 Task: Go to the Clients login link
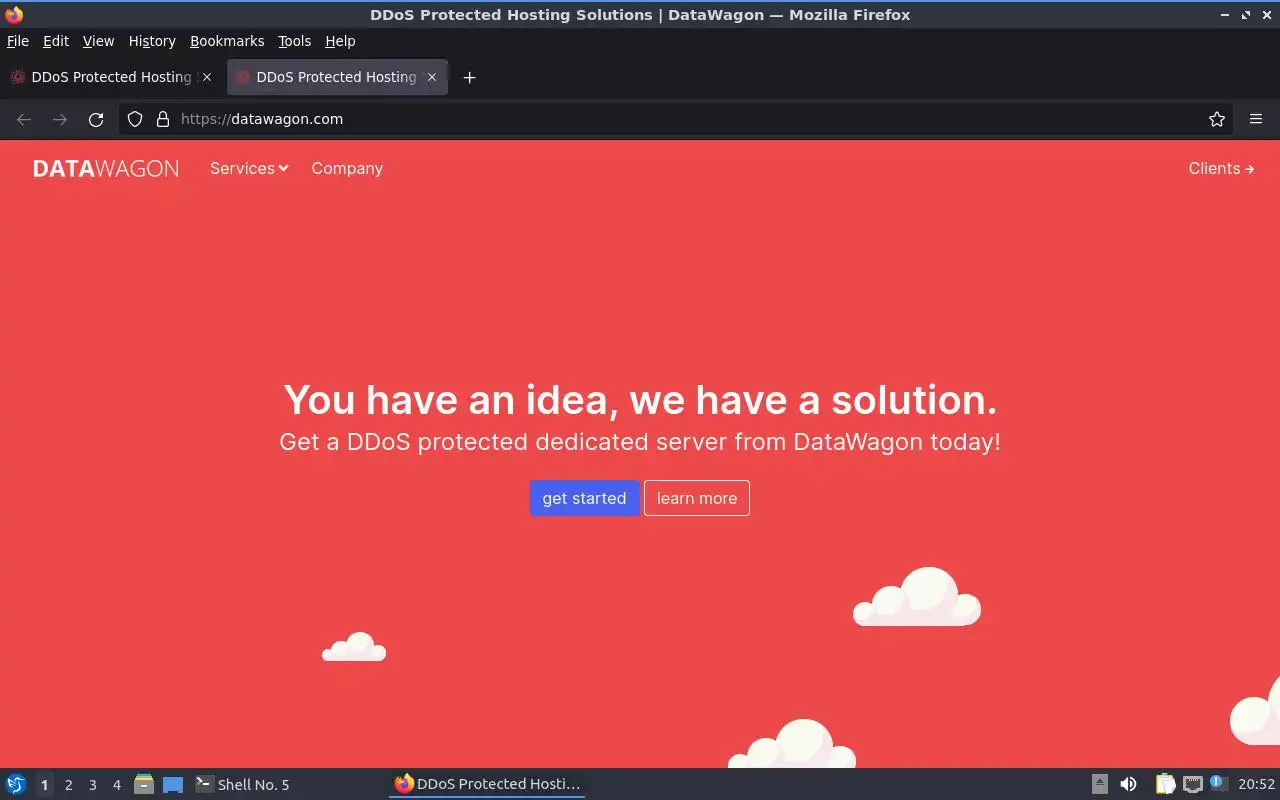pyautogui.click(x=1221, y=168)
